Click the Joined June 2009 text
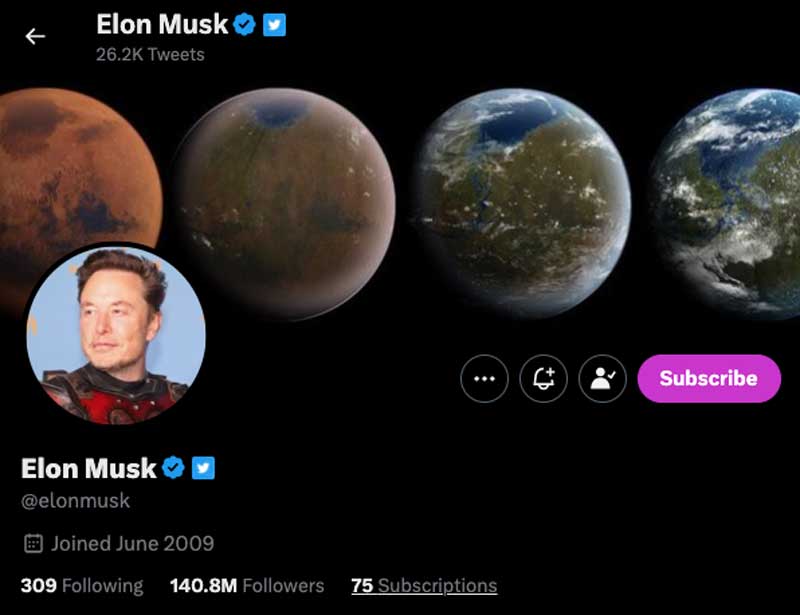 click(133, 544)
